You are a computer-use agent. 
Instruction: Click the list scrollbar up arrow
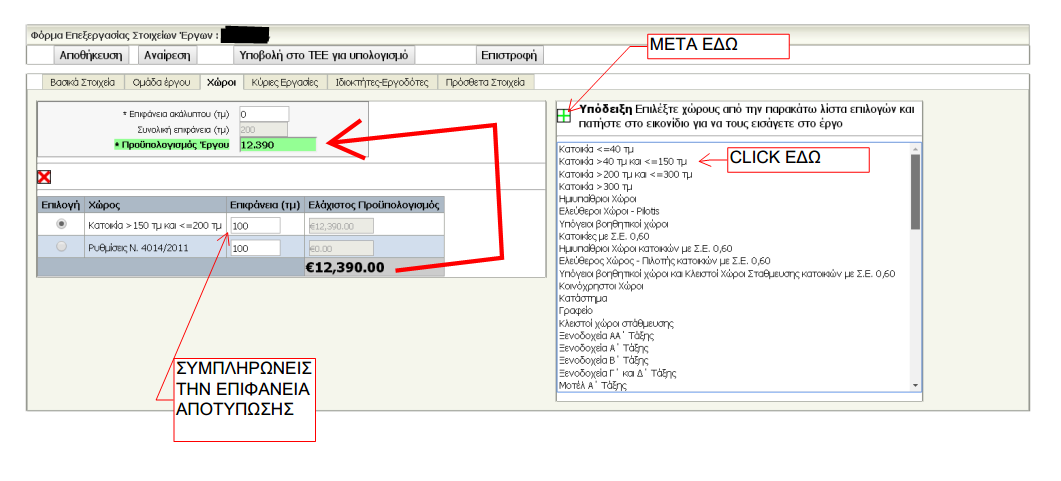(x=914, y=148)
